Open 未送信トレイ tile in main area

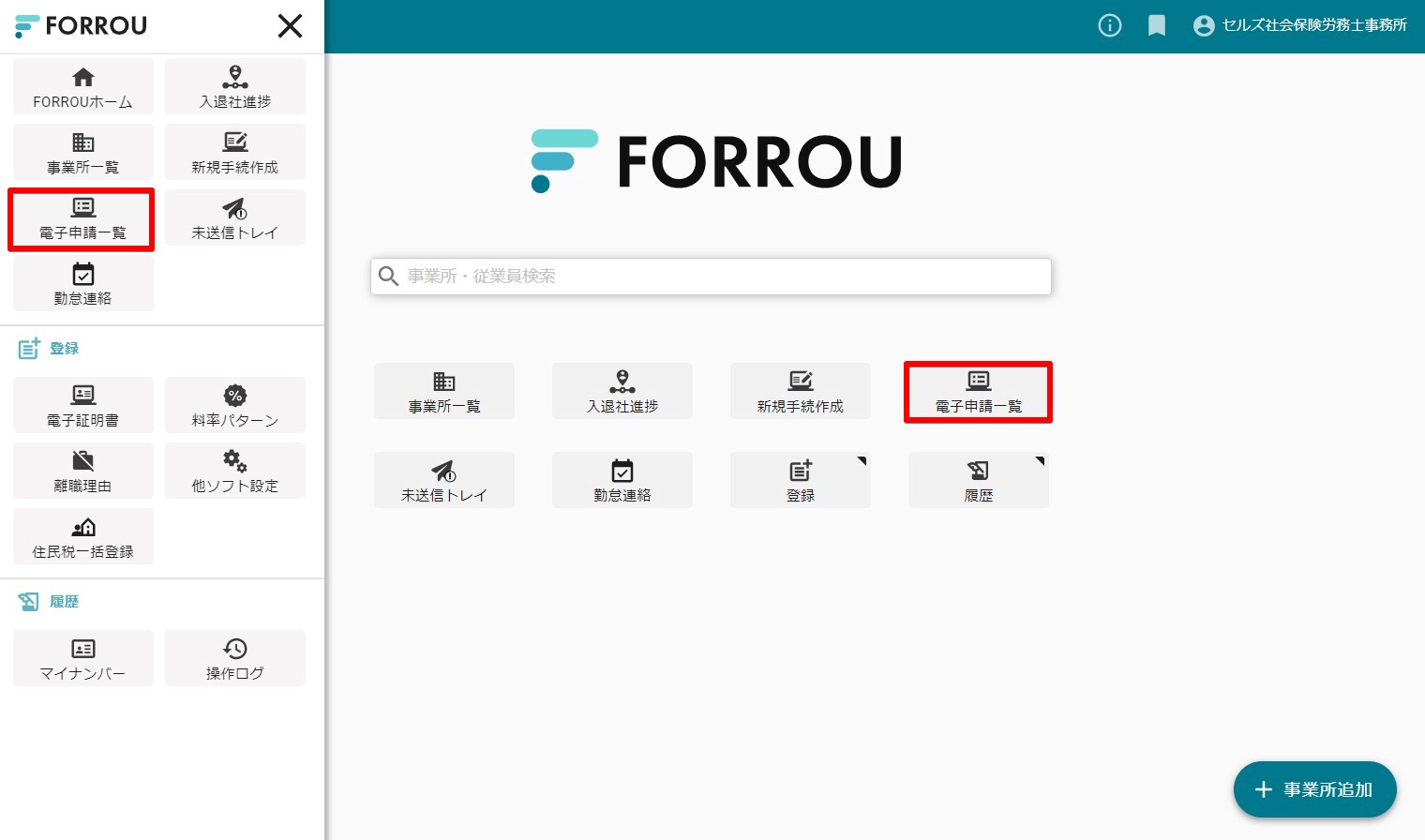[x=444, y=480]
